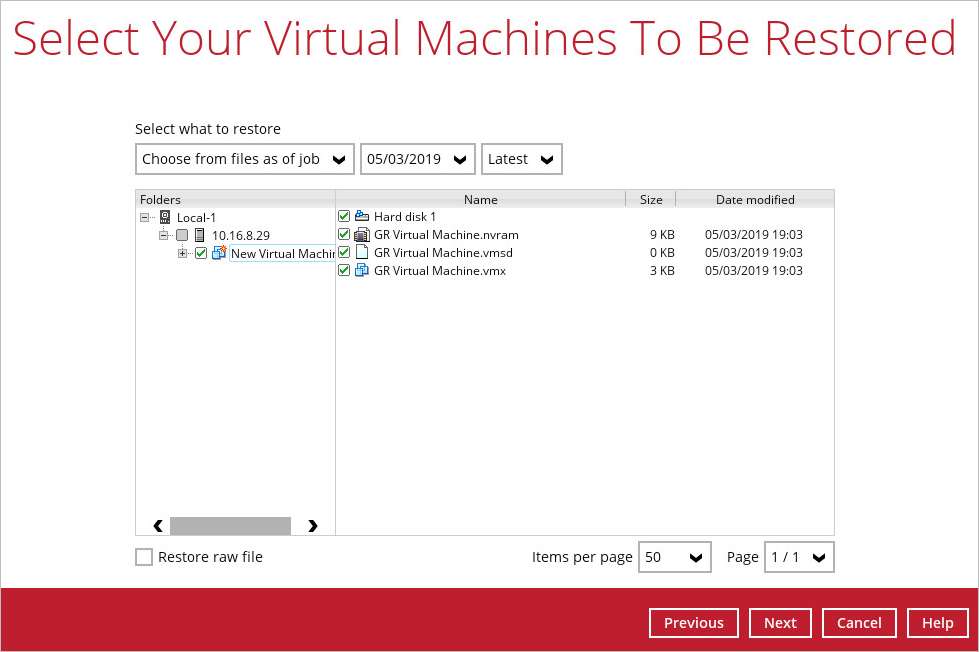Screen dimensions: 979x652
Task: Enable the Restore raw file checkbox
Action: point(144,557)
